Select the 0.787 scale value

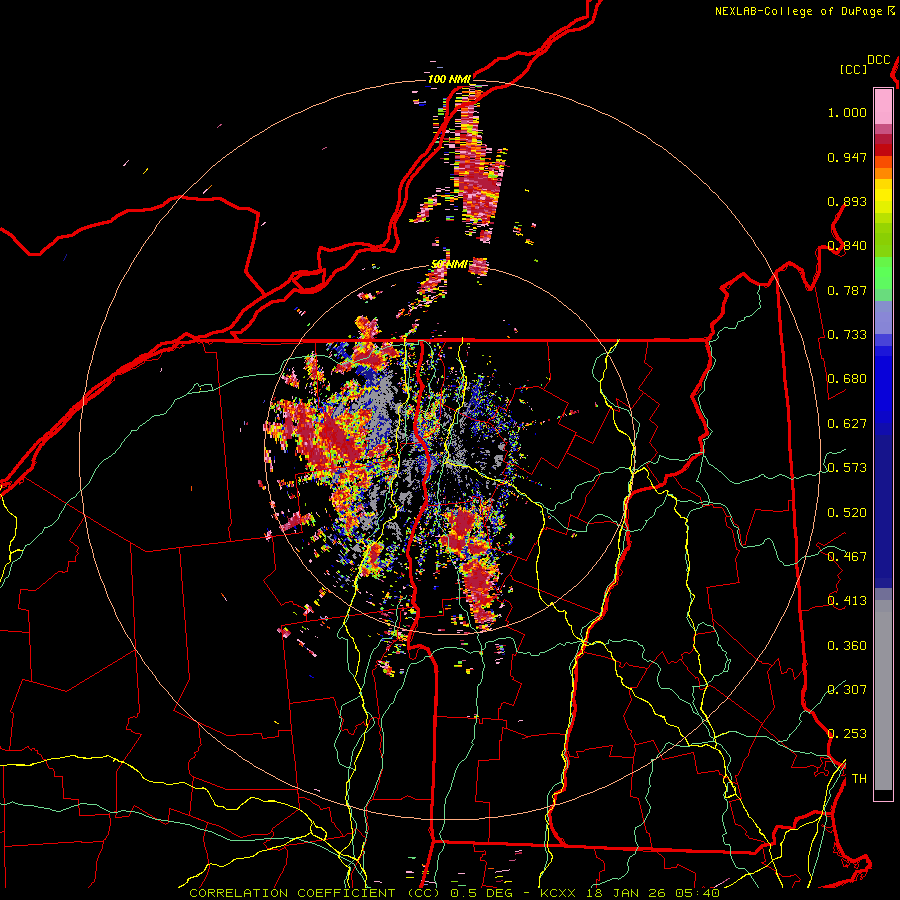click(847, 290)
